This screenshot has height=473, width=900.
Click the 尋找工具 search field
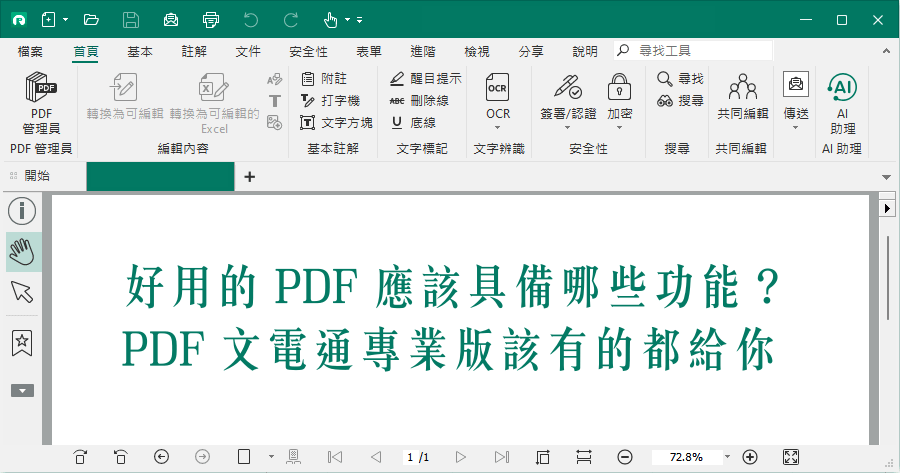click(x=693, y=51)
